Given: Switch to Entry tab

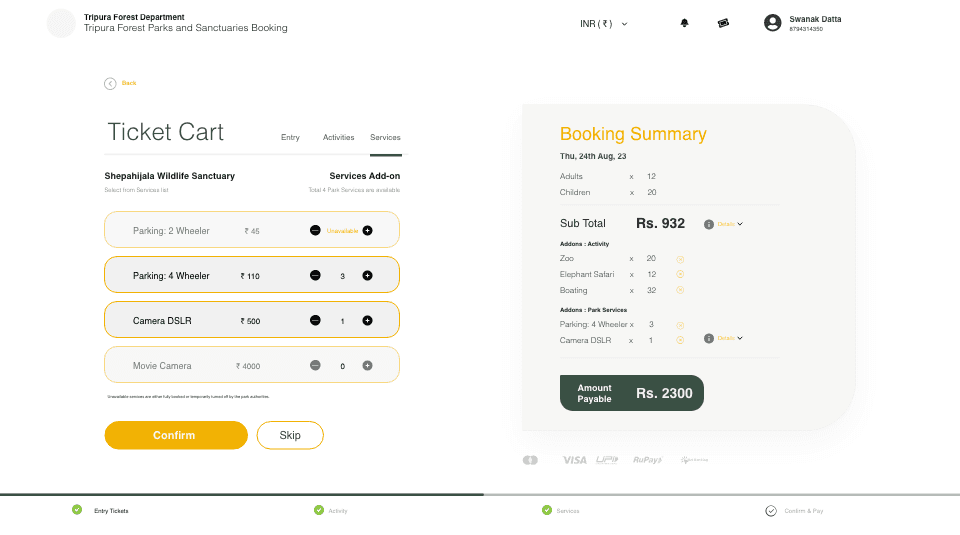Looking at the screenshot, I should pyautogui.click(x=290, y=137).
